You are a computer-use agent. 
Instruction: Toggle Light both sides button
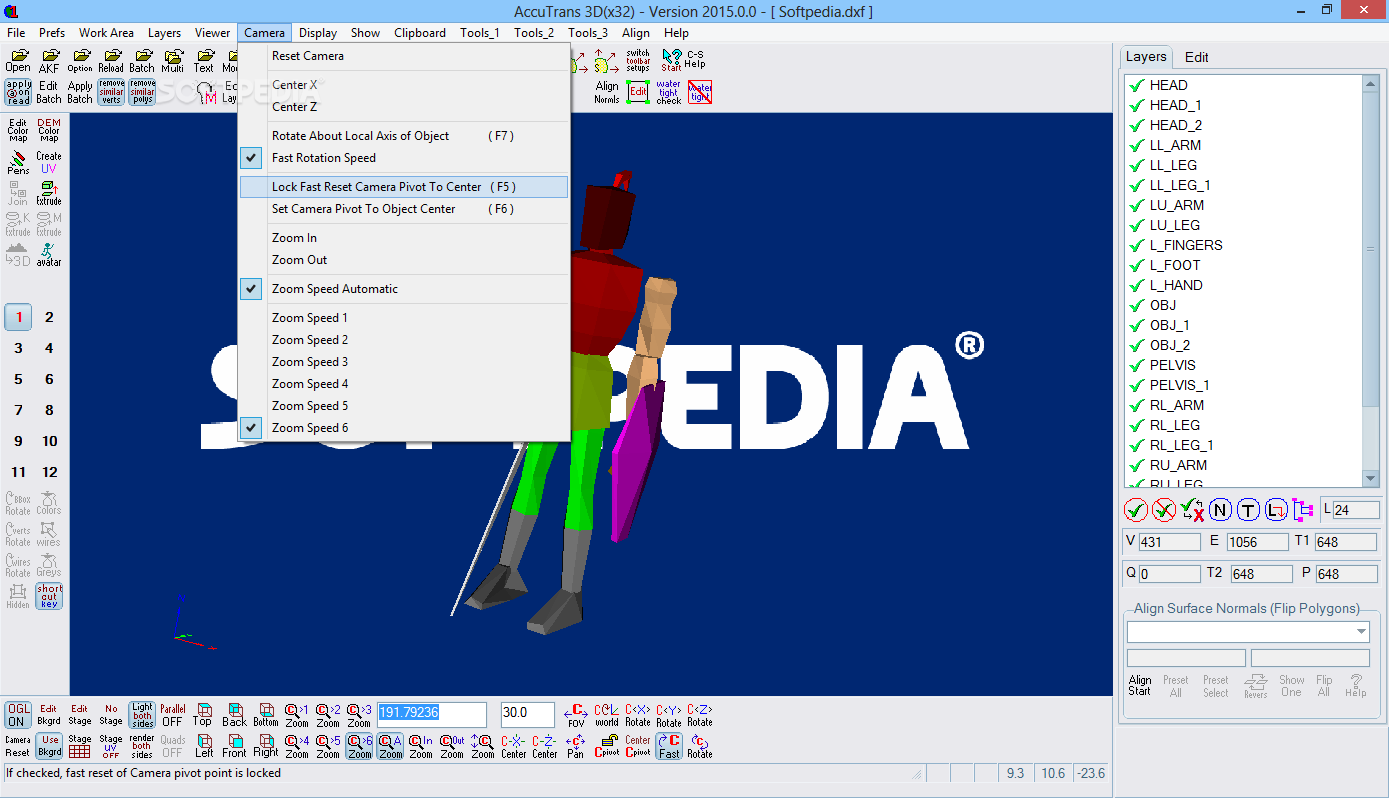(142, 714)
